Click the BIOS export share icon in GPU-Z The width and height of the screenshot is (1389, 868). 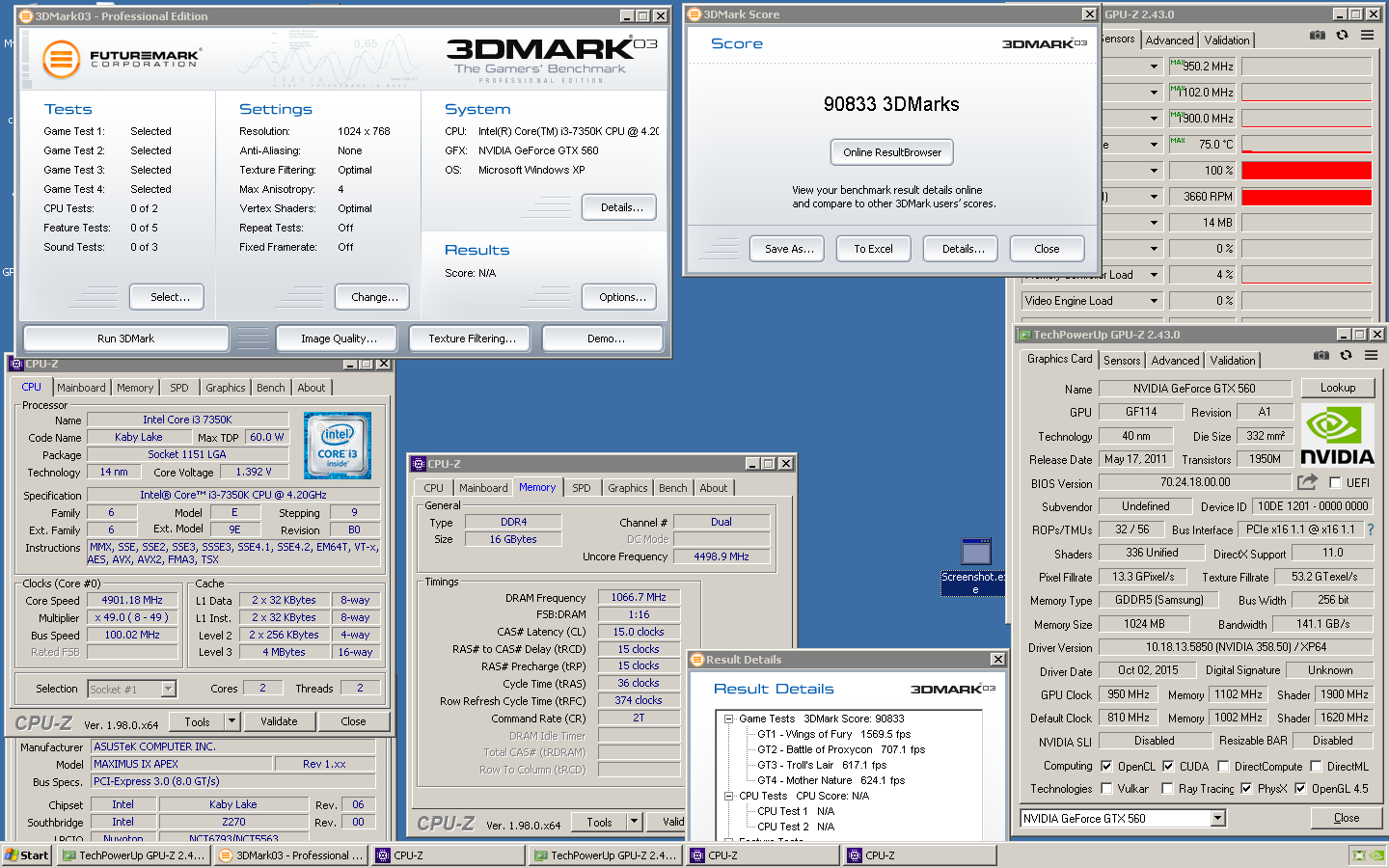pos(1307,481)
